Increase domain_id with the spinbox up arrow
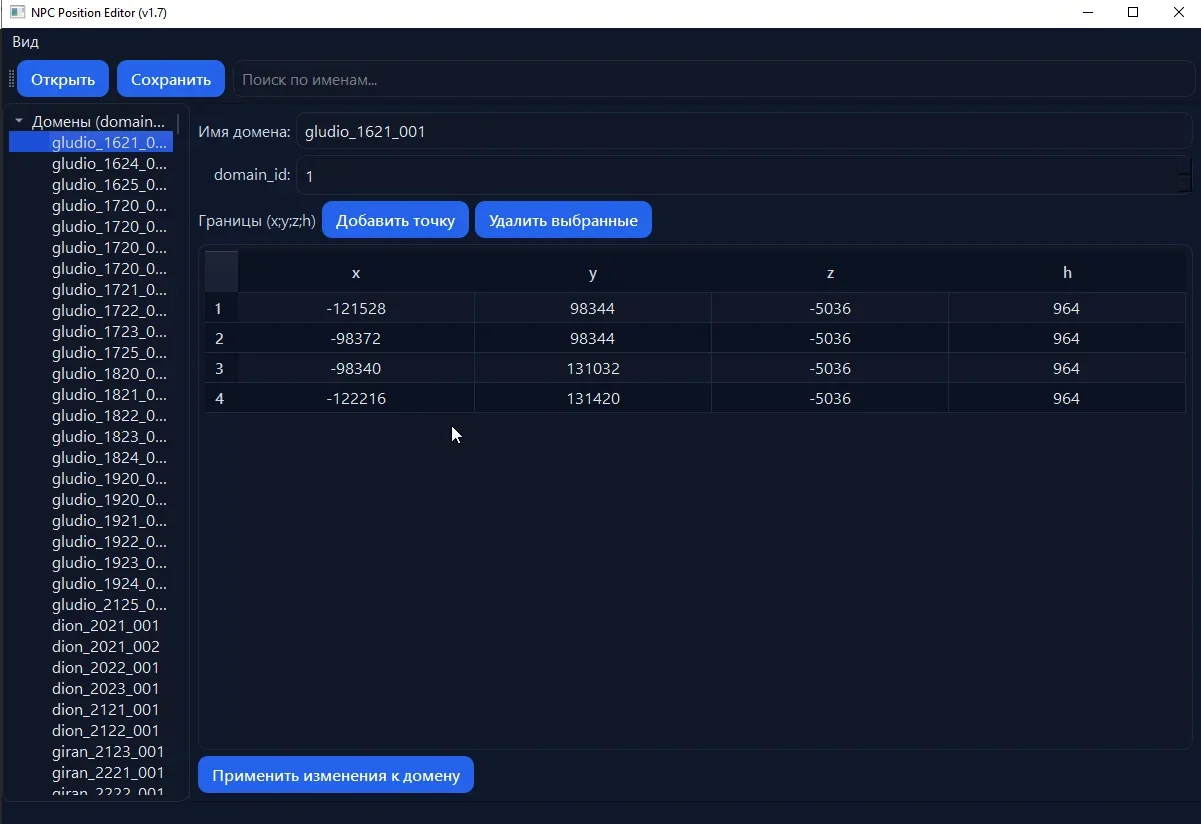 [1184, 167]
